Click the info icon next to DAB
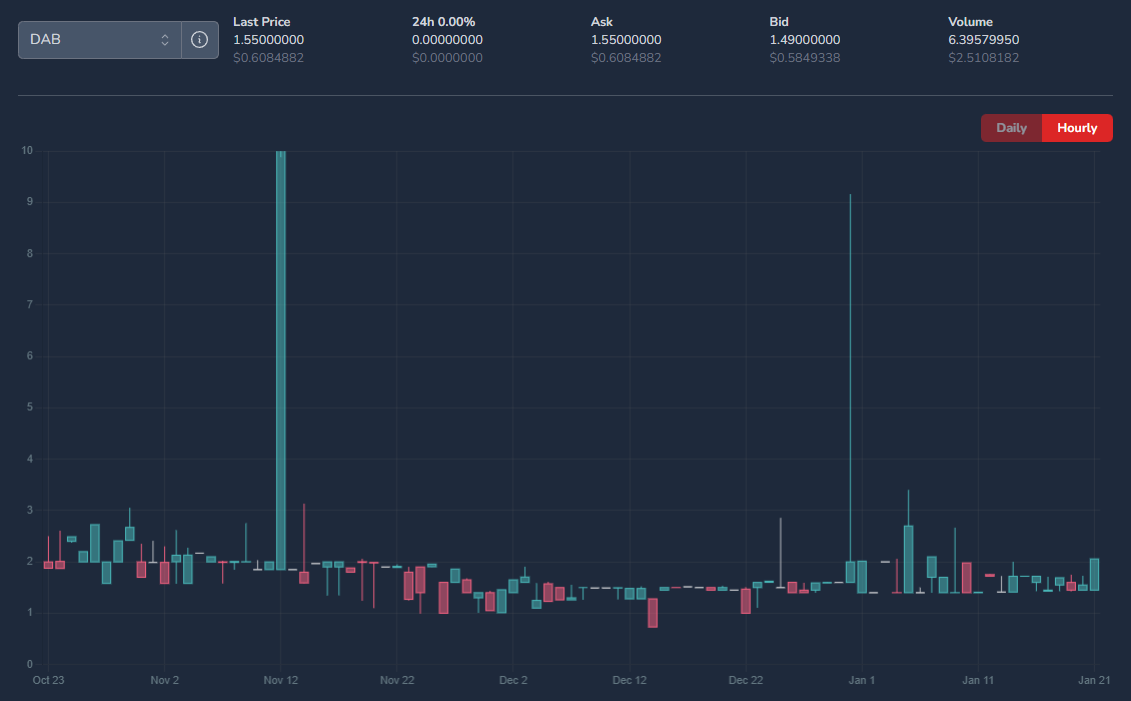 click(x=200, y=40)
